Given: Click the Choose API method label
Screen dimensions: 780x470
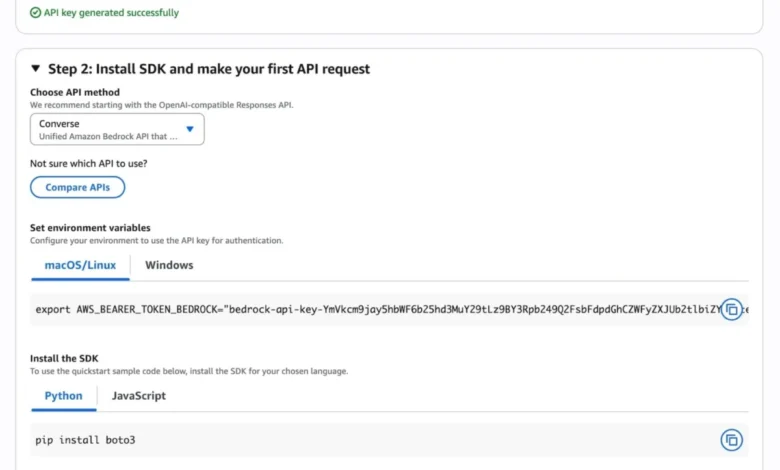Looking at the screenshot, I should coord(74,92).
